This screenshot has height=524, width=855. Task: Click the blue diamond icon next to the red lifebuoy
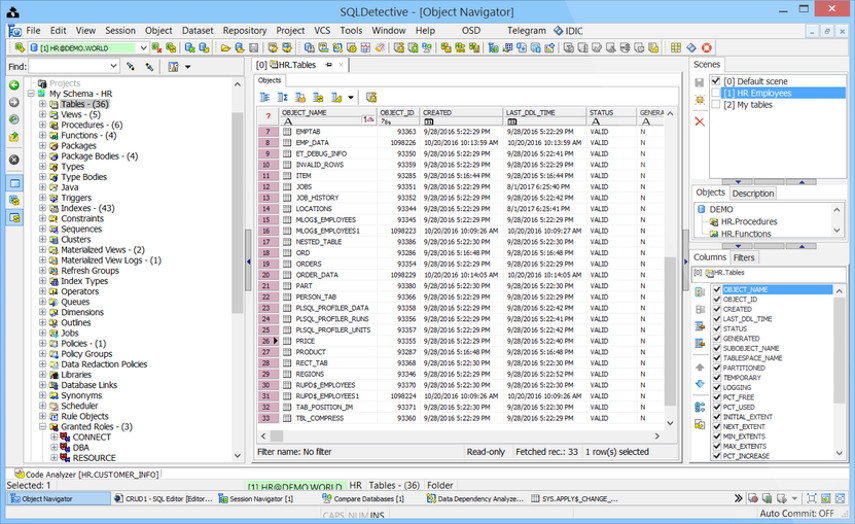691,48
